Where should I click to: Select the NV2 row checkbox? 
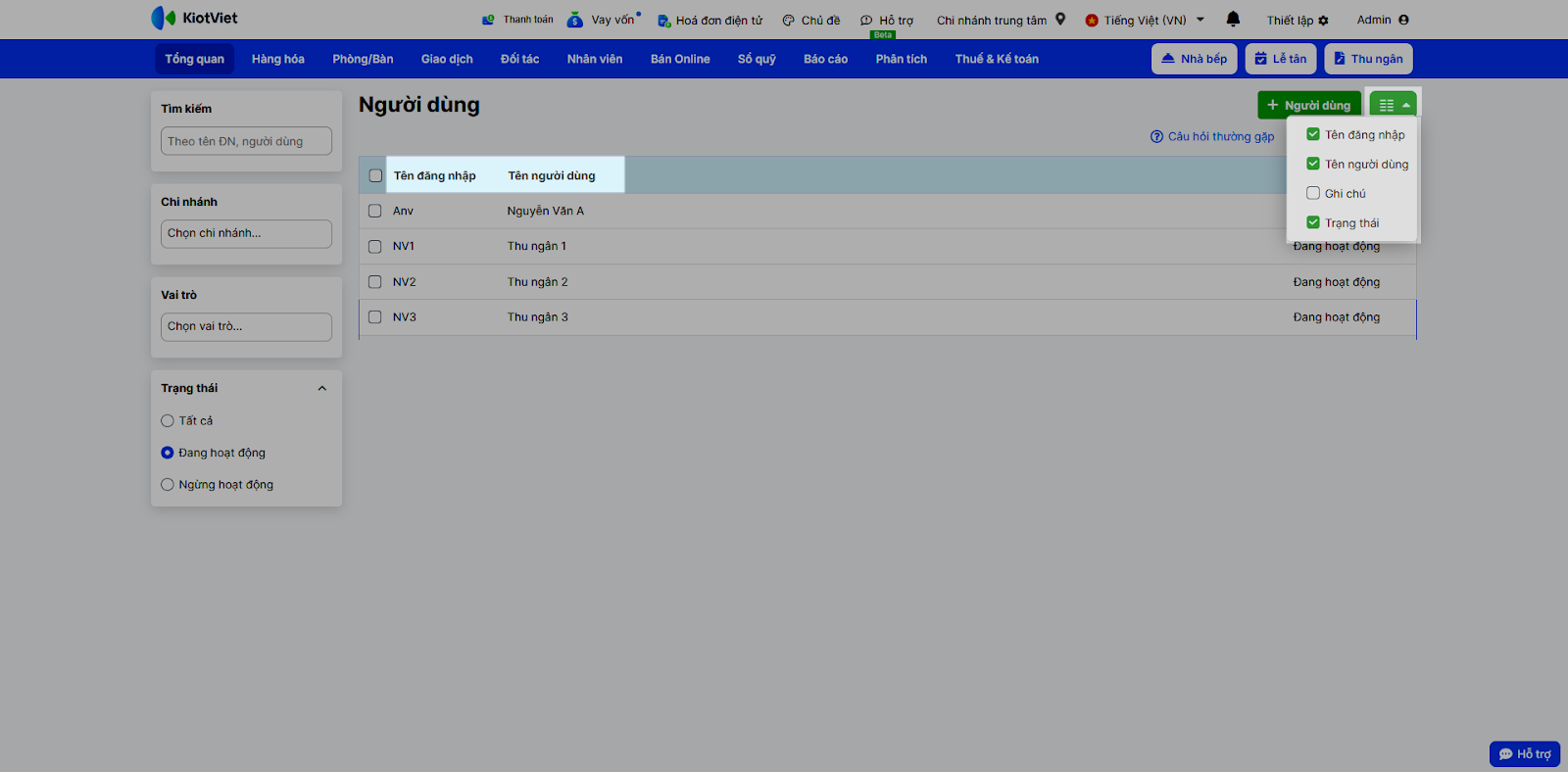click(374, 282)
